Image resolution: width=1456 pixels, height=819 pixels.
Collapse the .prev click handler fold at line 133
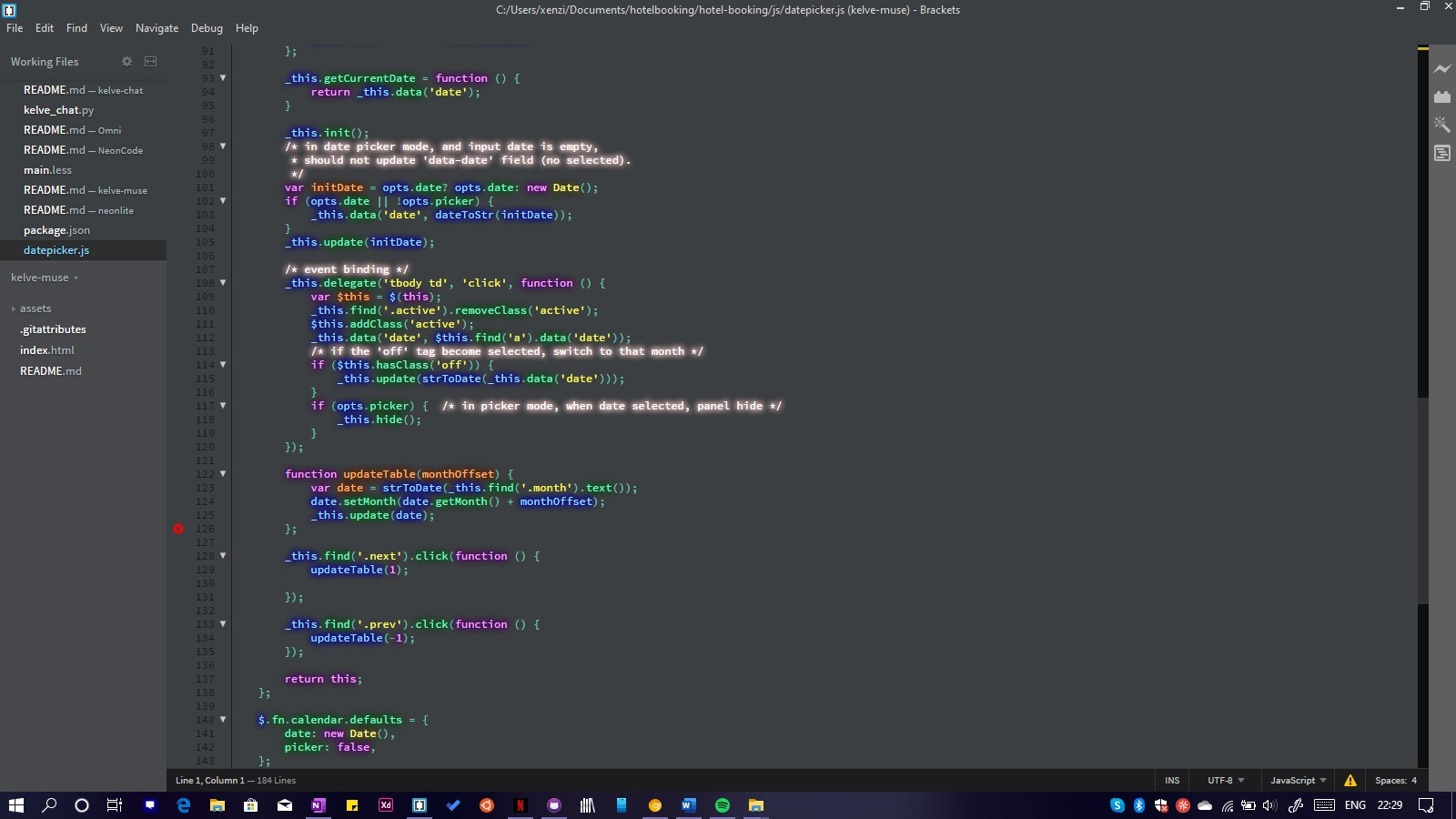coord(223,624)
